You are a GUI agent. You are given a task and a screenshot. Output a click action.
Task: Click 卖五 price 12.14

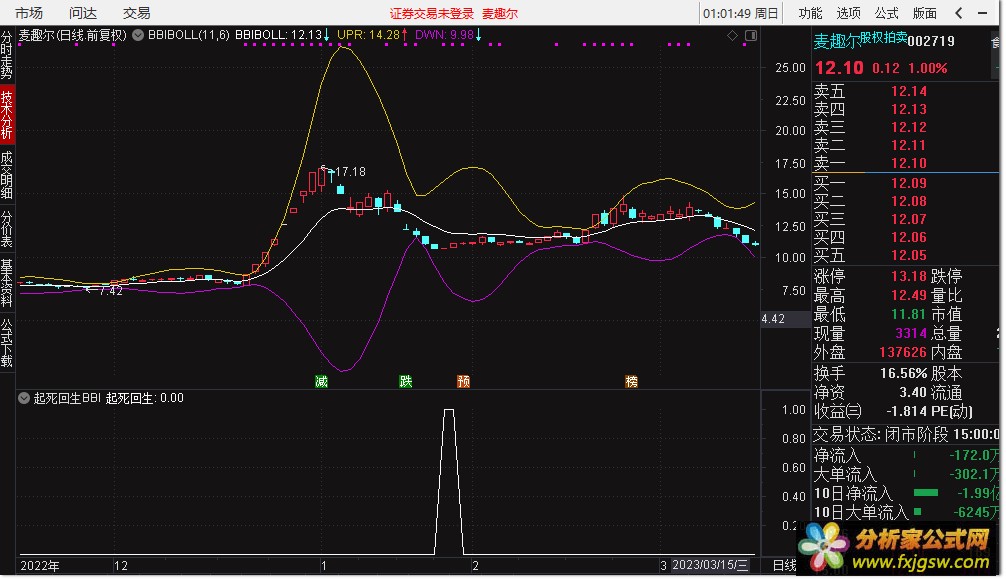(908, 91)
